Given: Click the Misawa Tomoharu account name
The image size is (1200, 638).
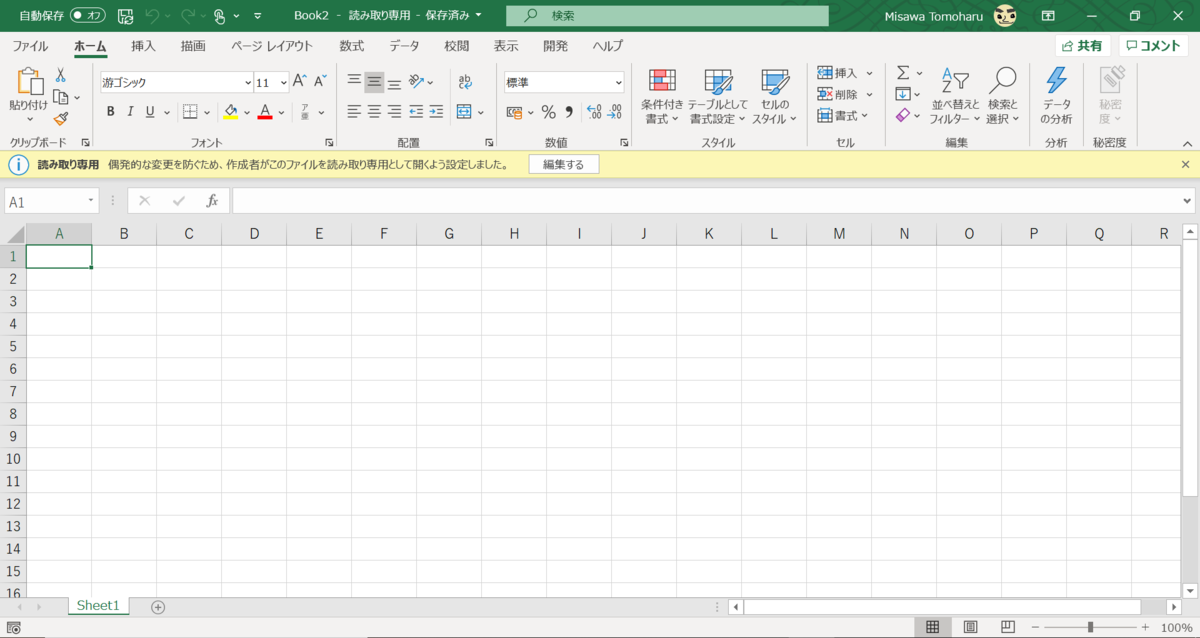Looking at the screenshot, I should tap(934, 16).
